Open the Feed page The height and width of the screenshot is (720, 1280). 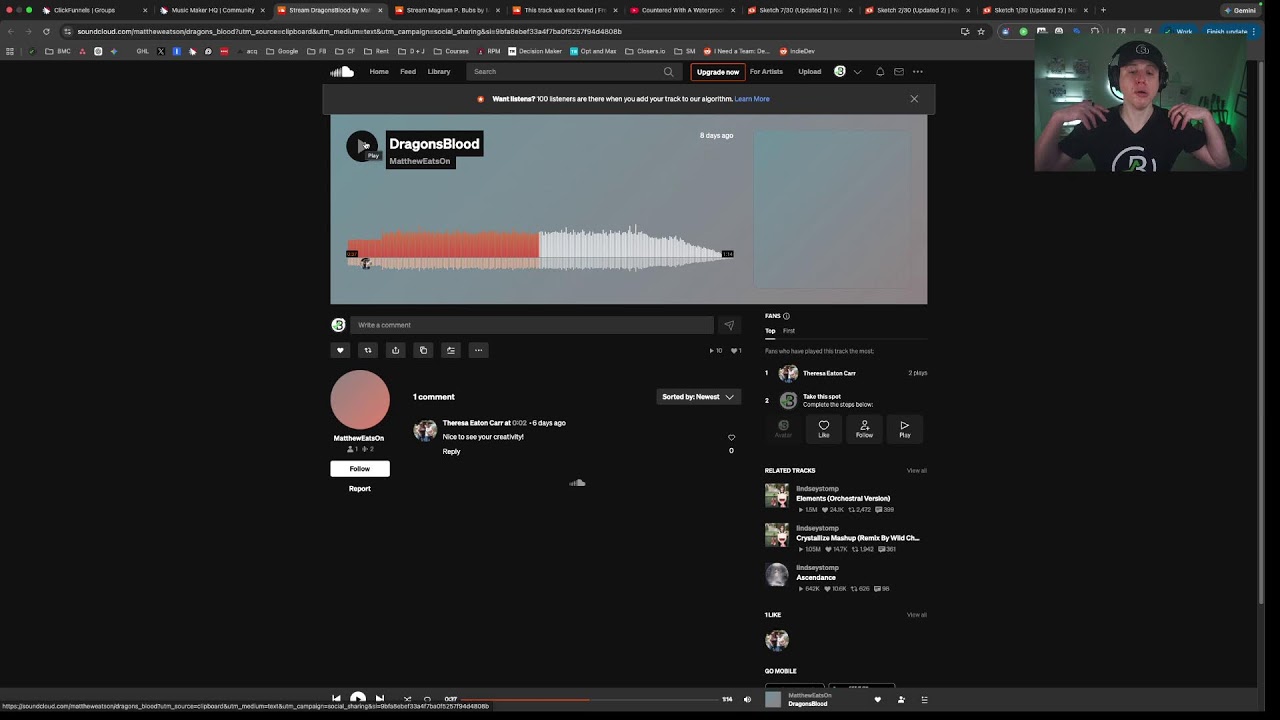(x=408, y=72)
